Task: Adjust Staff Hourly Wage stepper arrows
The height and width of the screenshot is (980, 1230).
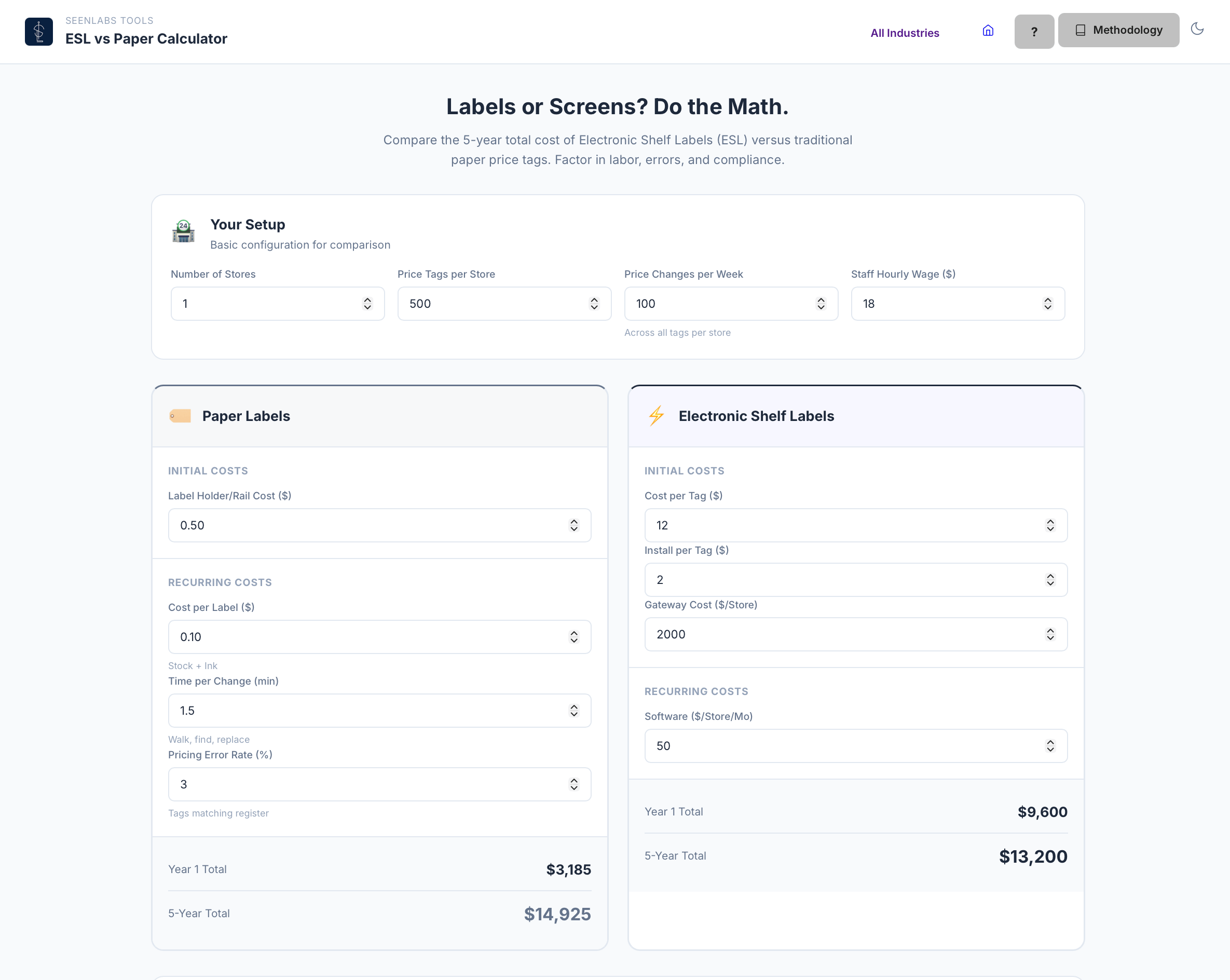Action: (x=1047, y=304)
